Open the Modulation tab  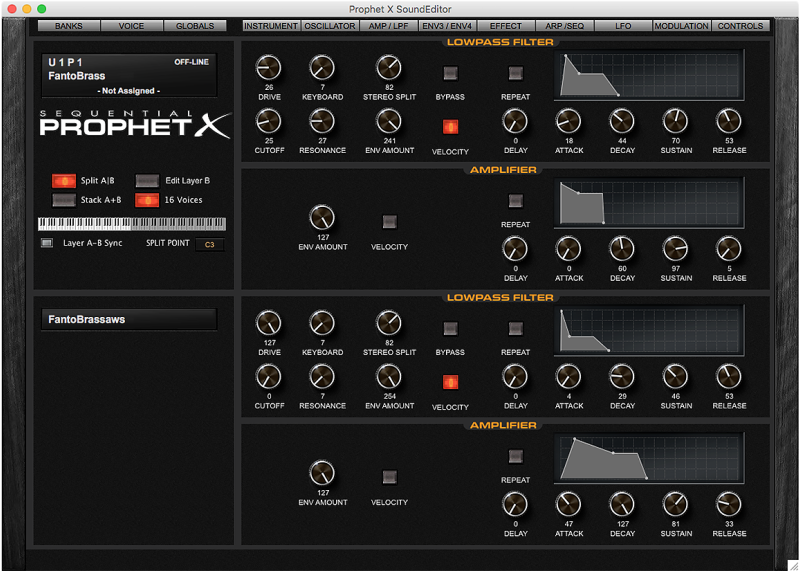681,26
